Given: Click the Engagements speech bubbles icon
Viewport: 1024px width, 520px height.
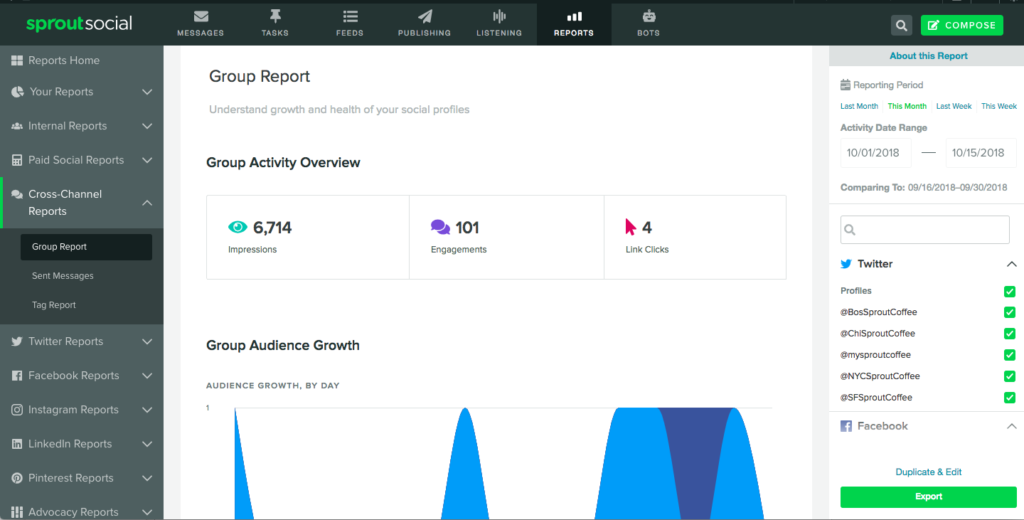Looking at the screenshot, I should [440, 227].
